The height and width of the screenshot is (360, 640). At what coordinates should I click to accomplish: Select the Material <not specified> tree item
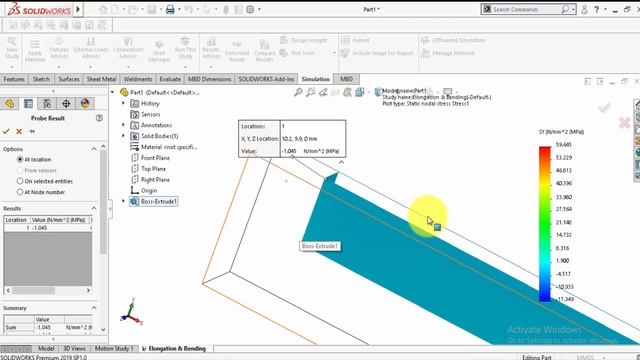(x=163, y=147)
